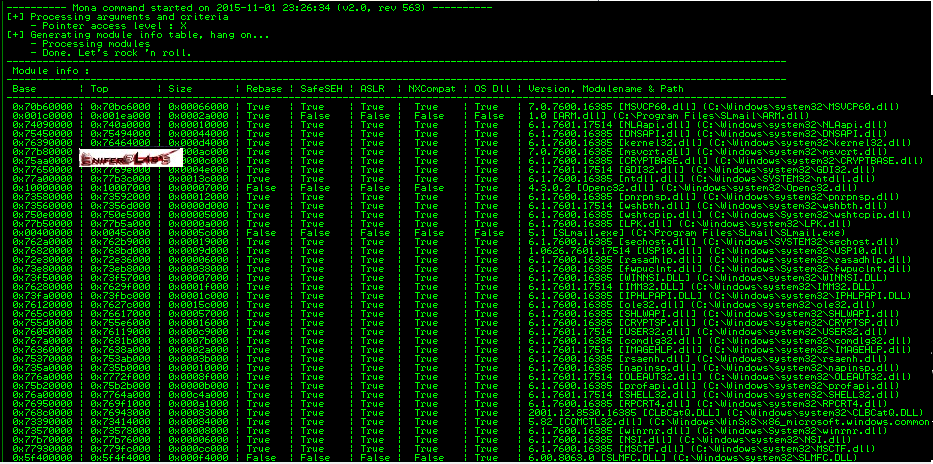Viewport: 933px width, 464px height.
Task: Click the [comdlg32.dll] module entry
Action: pos(658,340)
